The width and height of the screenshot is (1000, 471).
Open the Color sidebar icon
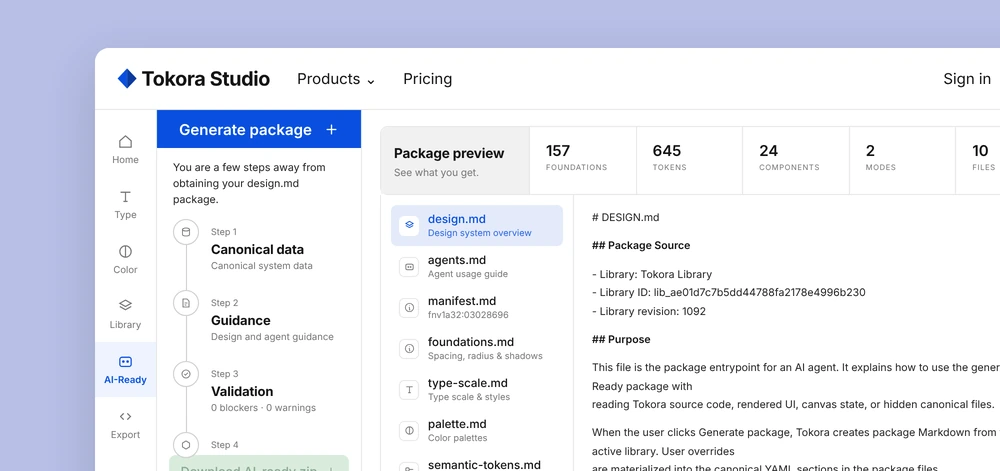coord(126,251)
